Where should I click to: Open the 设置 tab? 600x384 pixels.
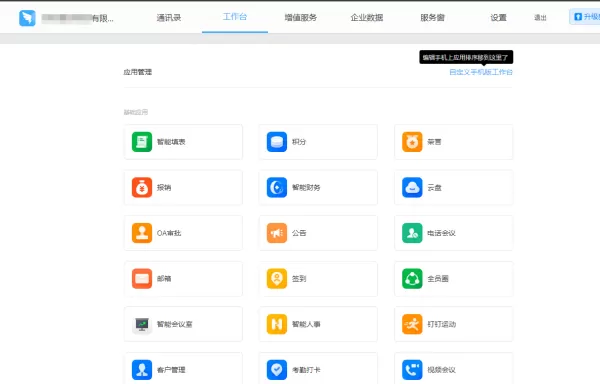point(498,18)
